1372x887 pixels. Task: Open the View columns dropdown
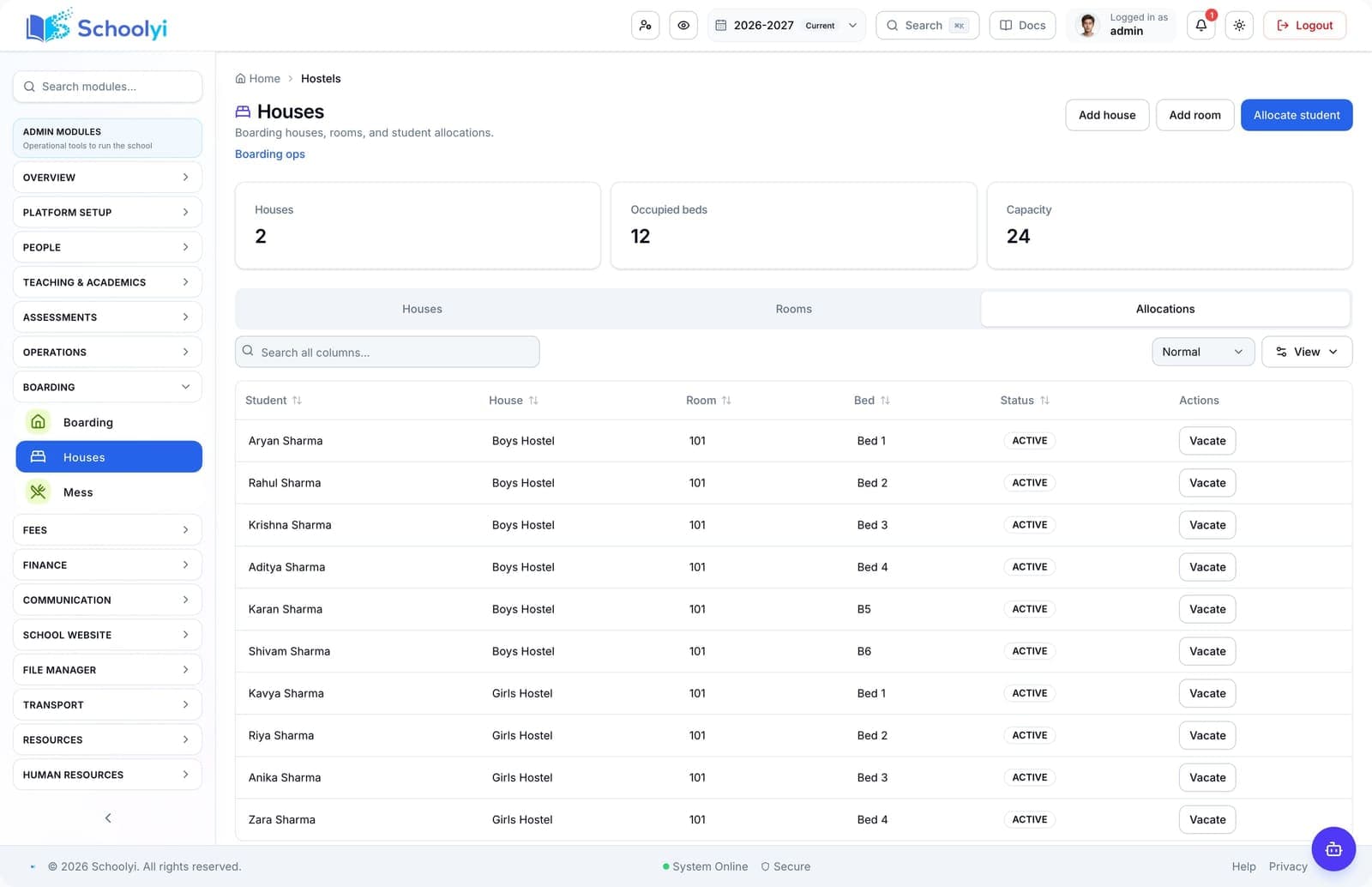(x=1307, y=352)
